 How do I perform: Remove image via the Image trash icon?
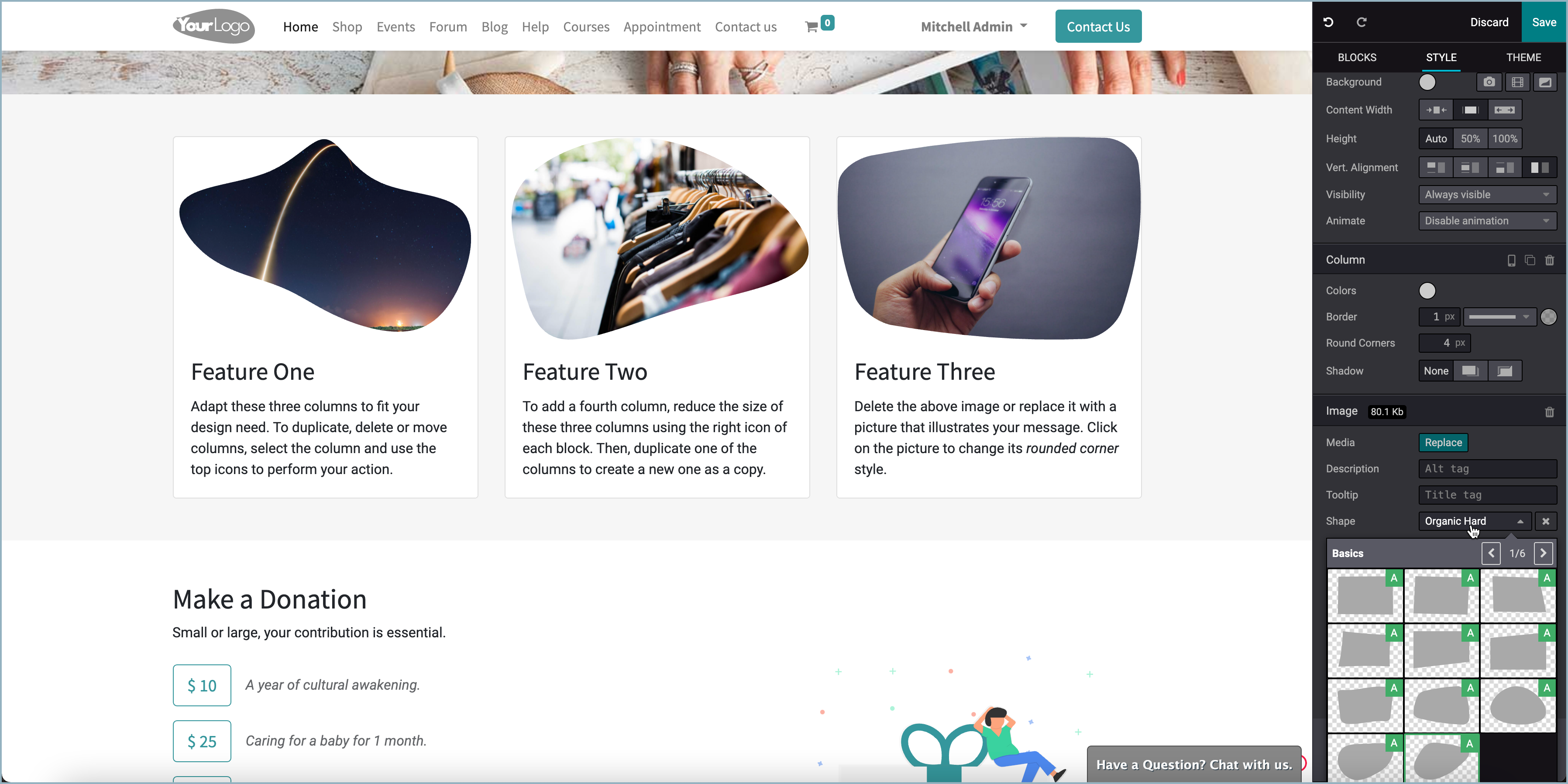[x=1549, y=412]
